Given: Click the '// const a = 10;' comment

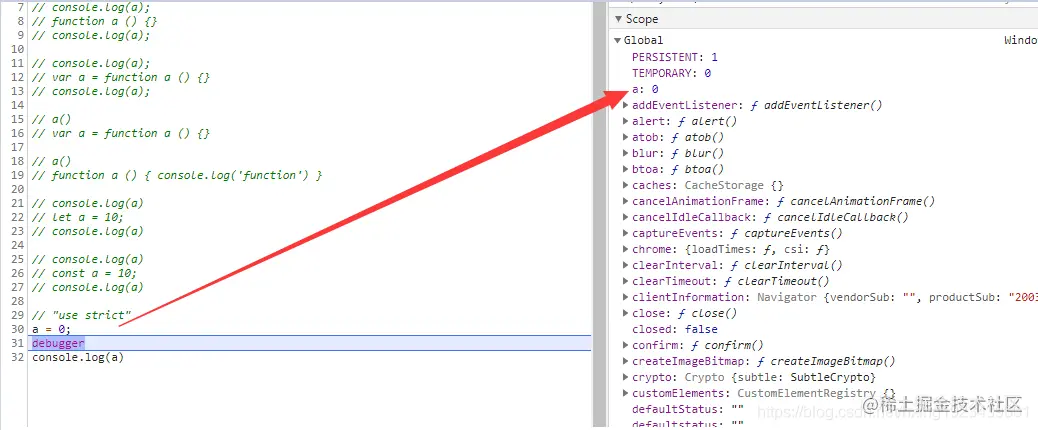Looking at the screenshot, I should click(x=84, y=273).
